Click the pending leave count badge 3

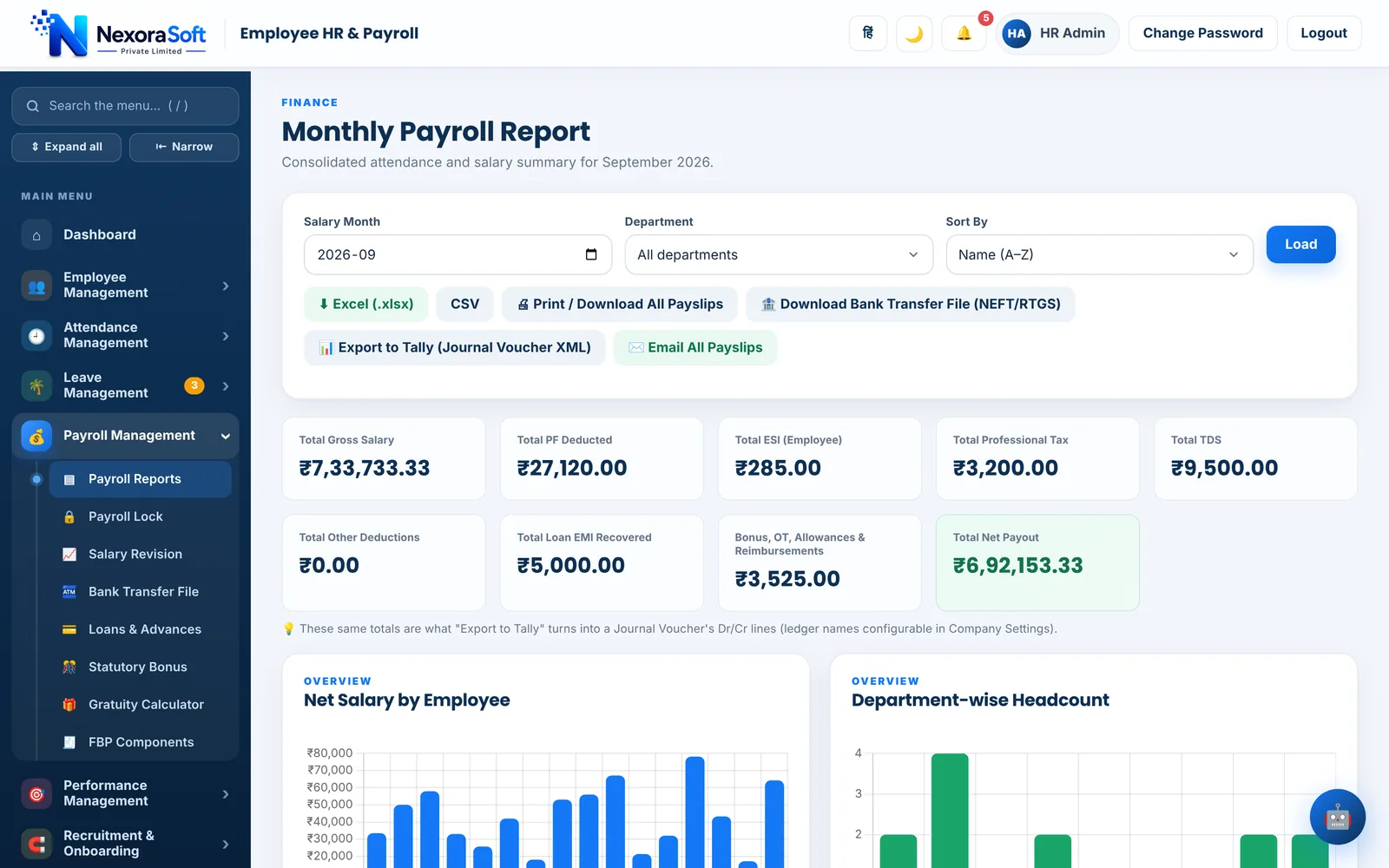tap(194, 385)
